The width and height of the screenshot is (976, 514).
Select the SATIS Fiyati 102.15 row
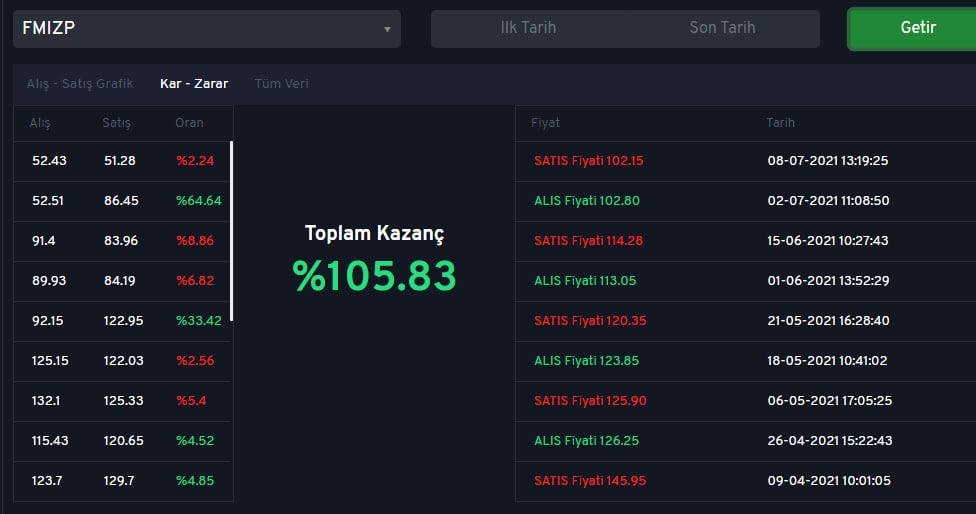pyautogui.click(x=746, y=161)
